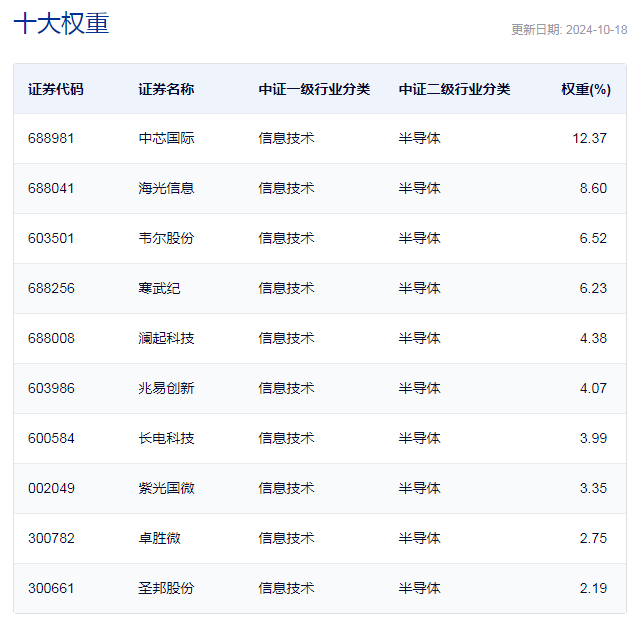The height and width of the screenshot is (619, 633).
Task: Click 半导体 in the 海光信息 row
Action: (420, 189)
